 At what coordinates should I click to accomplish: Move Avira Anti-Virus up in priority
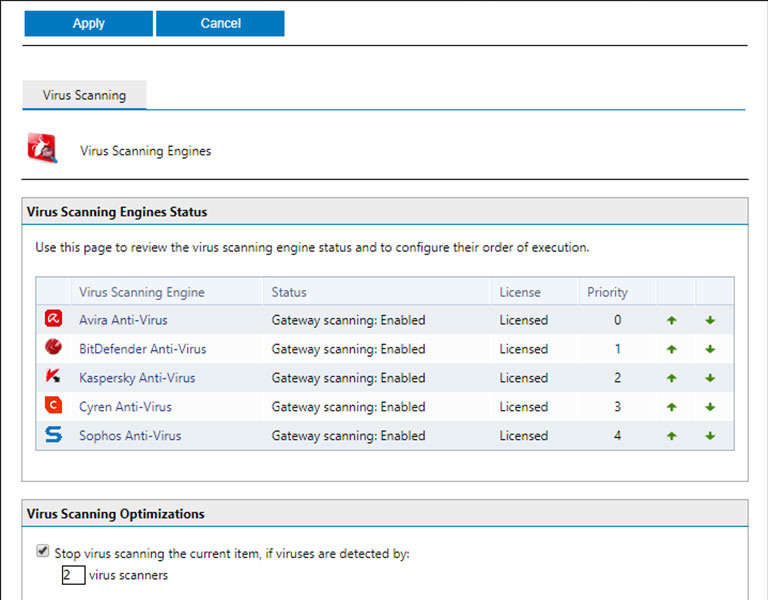(672, 320)
